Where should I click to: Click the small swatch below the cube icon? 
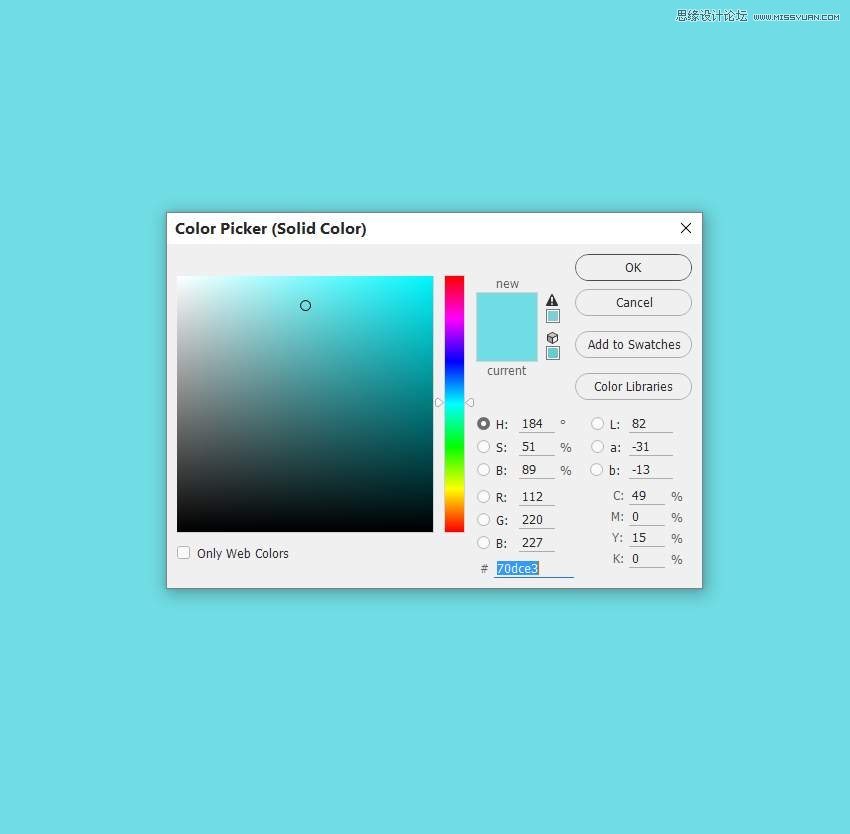pos(552,353)
